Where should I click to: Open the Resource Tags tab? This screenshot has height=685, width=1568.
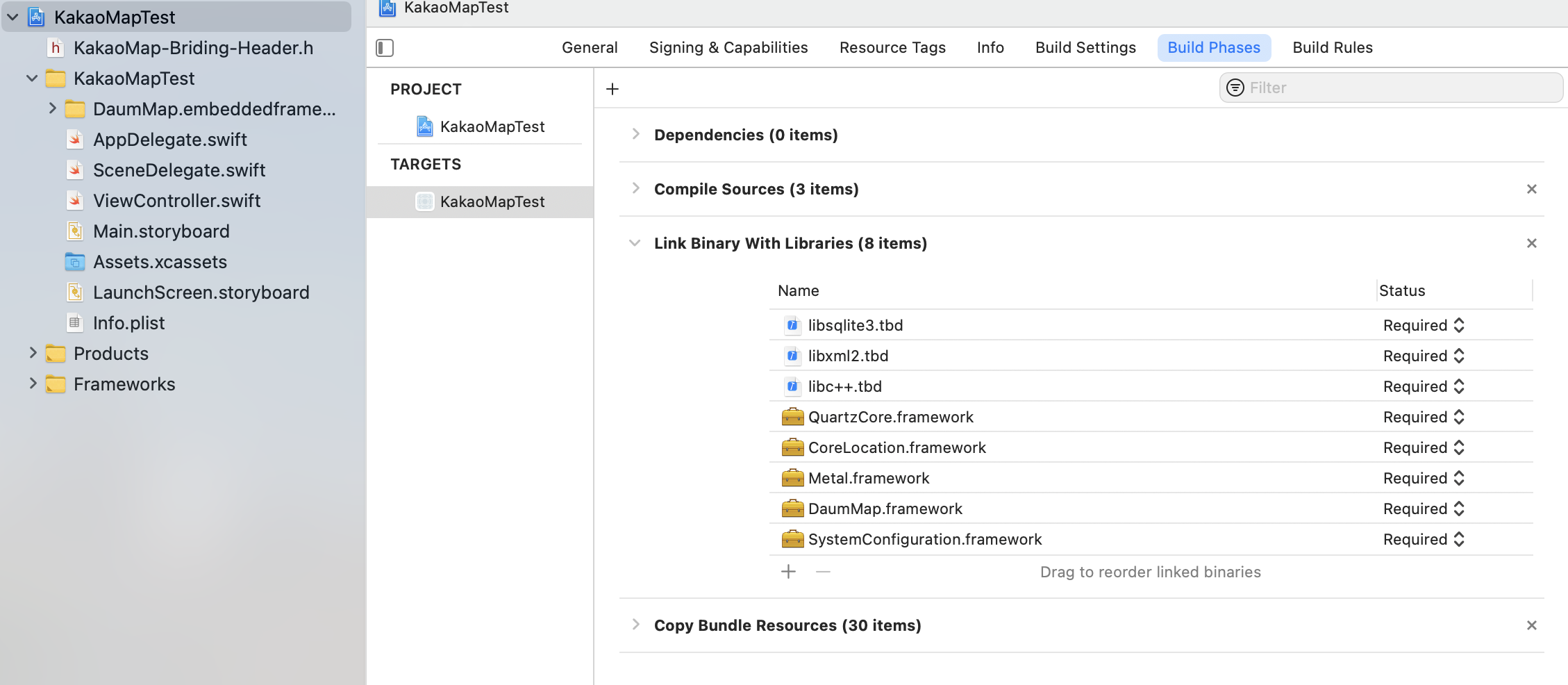click(x=892, y=48)
